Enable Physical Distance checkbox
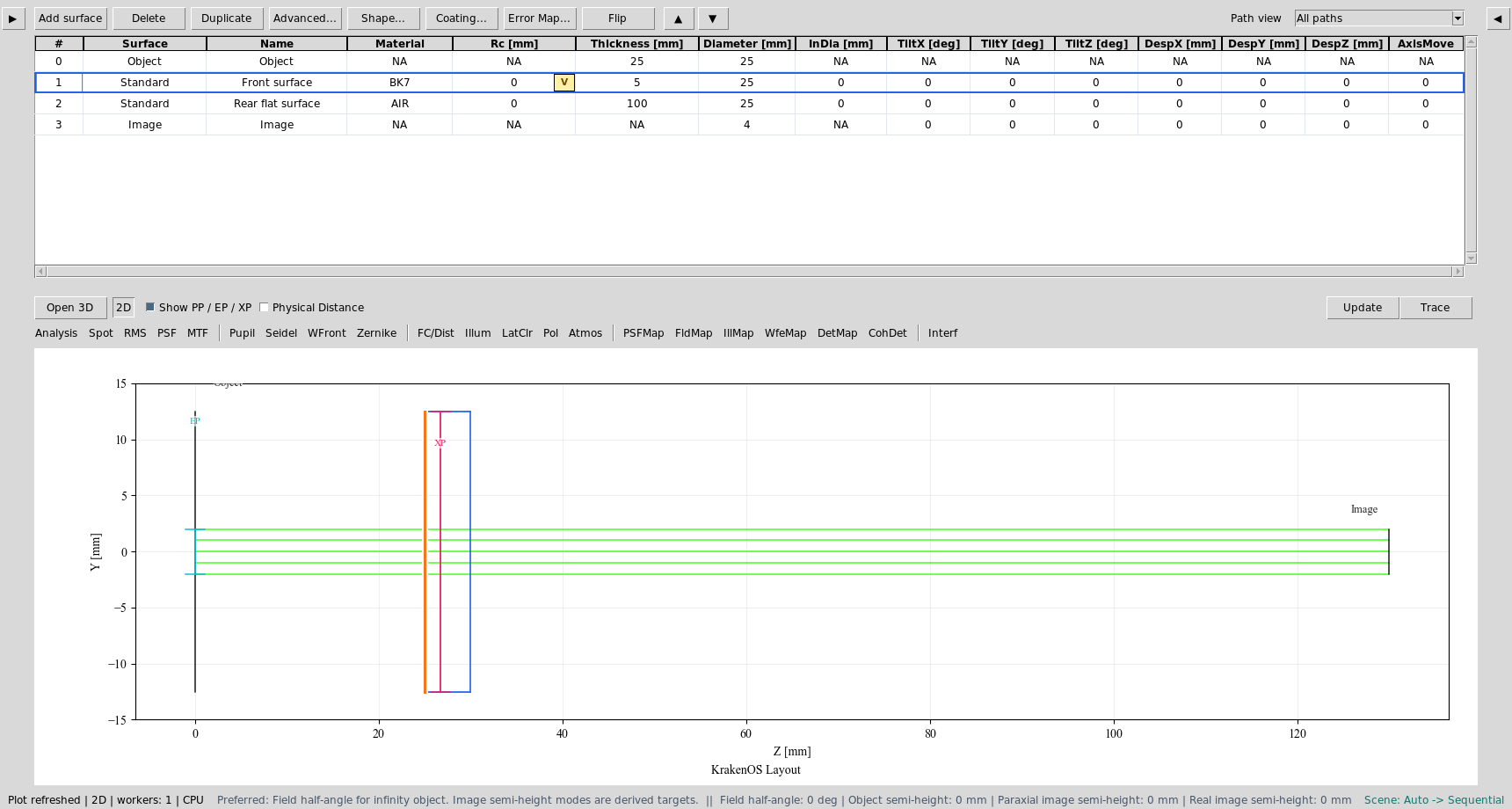This screenshot has width=1512, height=809. coord(264,307)
